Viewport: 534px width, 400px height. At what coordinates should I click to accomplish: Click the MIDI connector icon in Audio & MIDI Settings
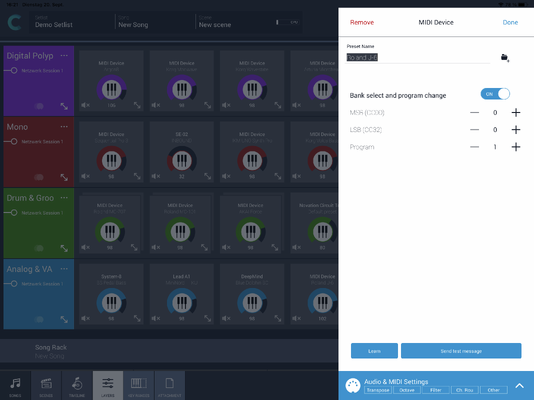[x=353, y=385]
